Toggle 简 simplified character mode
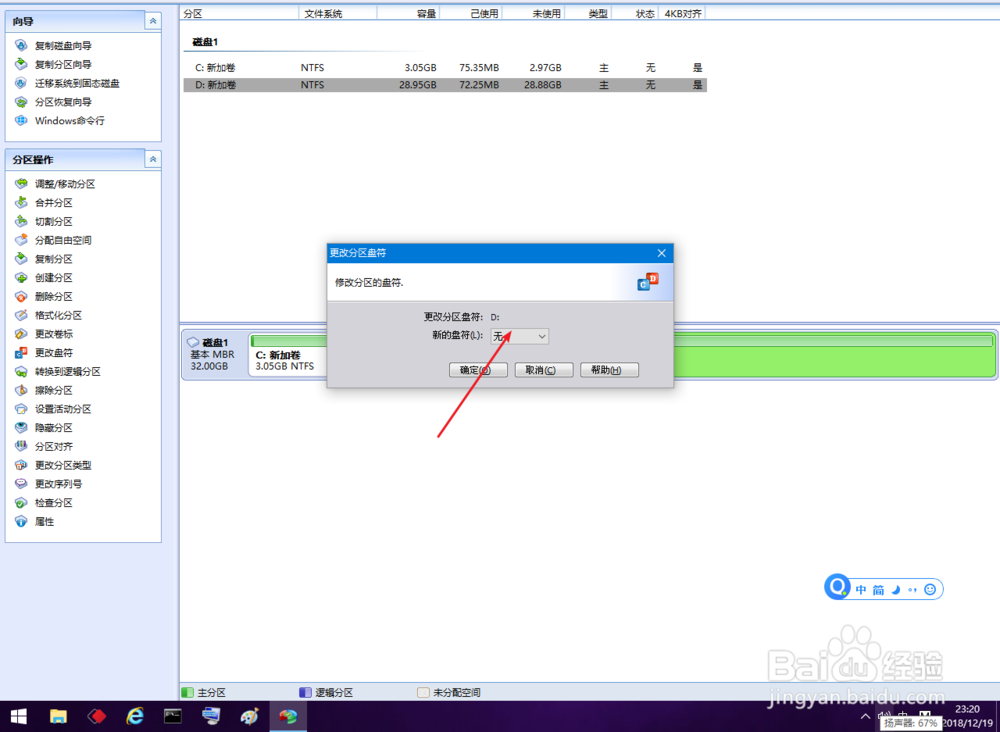Screen dimensions: 1000x732 [x=878, y=590]
